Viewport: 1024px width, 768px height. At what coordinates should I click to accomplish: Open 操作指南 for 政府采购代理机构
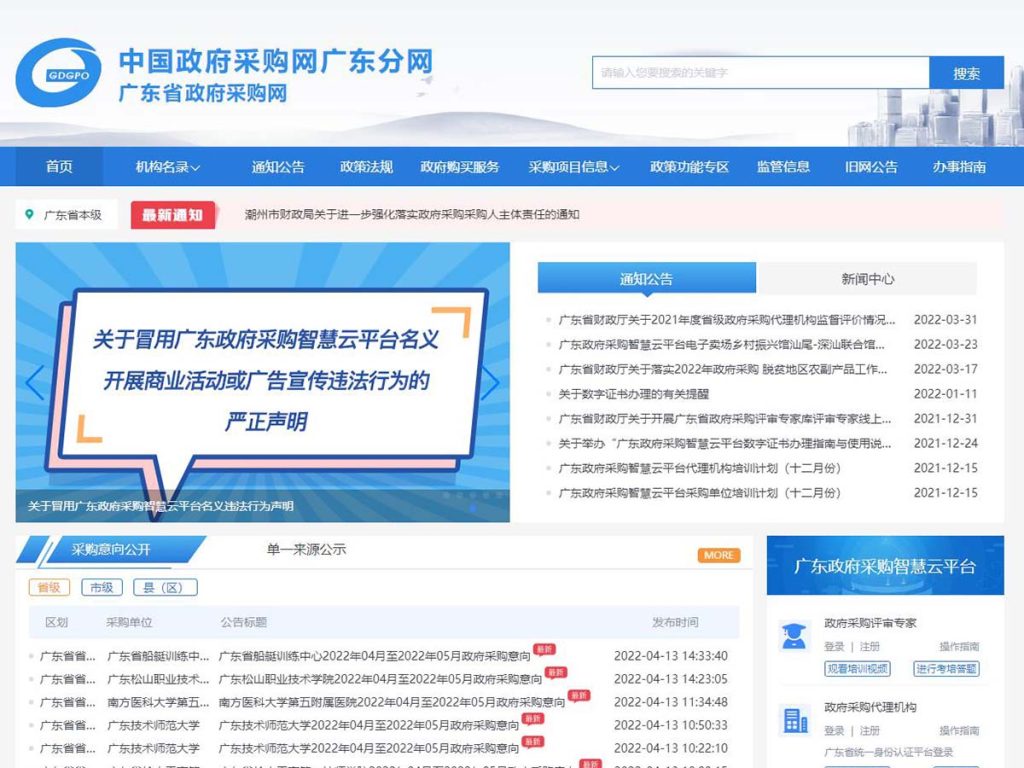point(959,731)
